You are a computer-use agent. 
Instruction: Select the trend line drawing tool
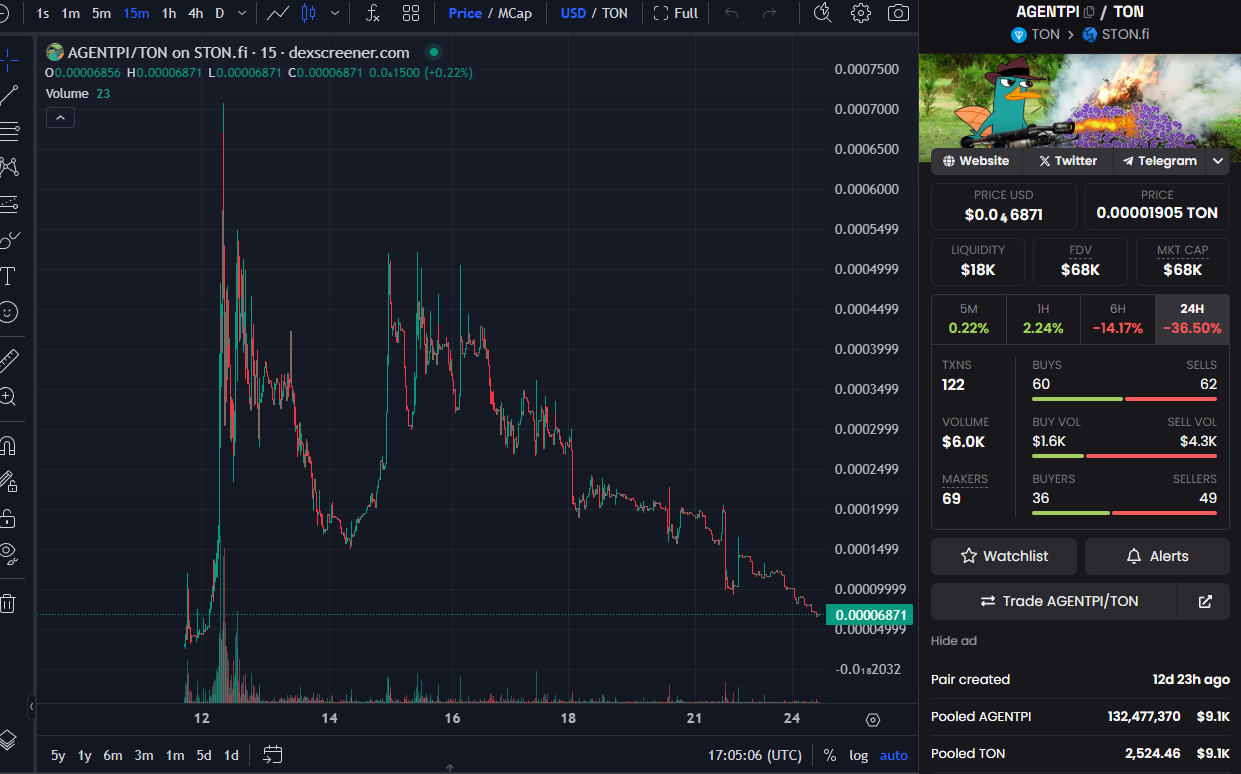(x=8, y=96)
